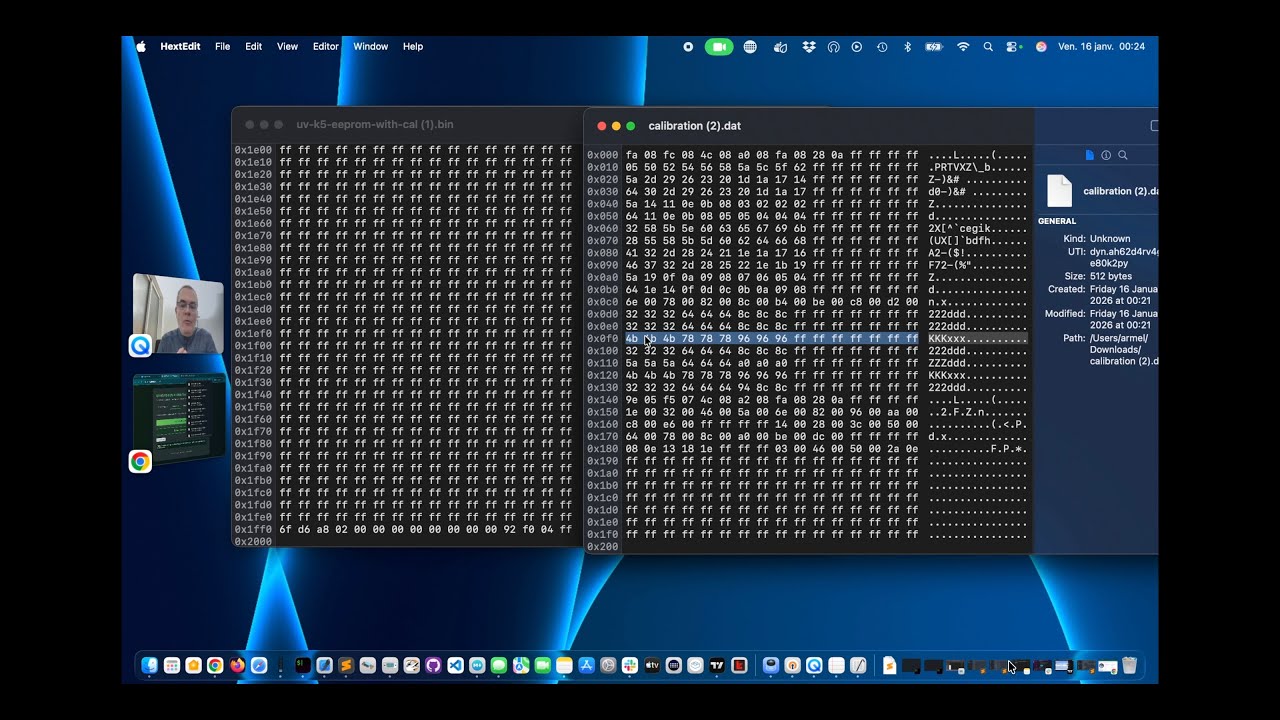
Task: Click the ASCII text 'KKKxxx' on row 0x0f0
Action: 947,338
